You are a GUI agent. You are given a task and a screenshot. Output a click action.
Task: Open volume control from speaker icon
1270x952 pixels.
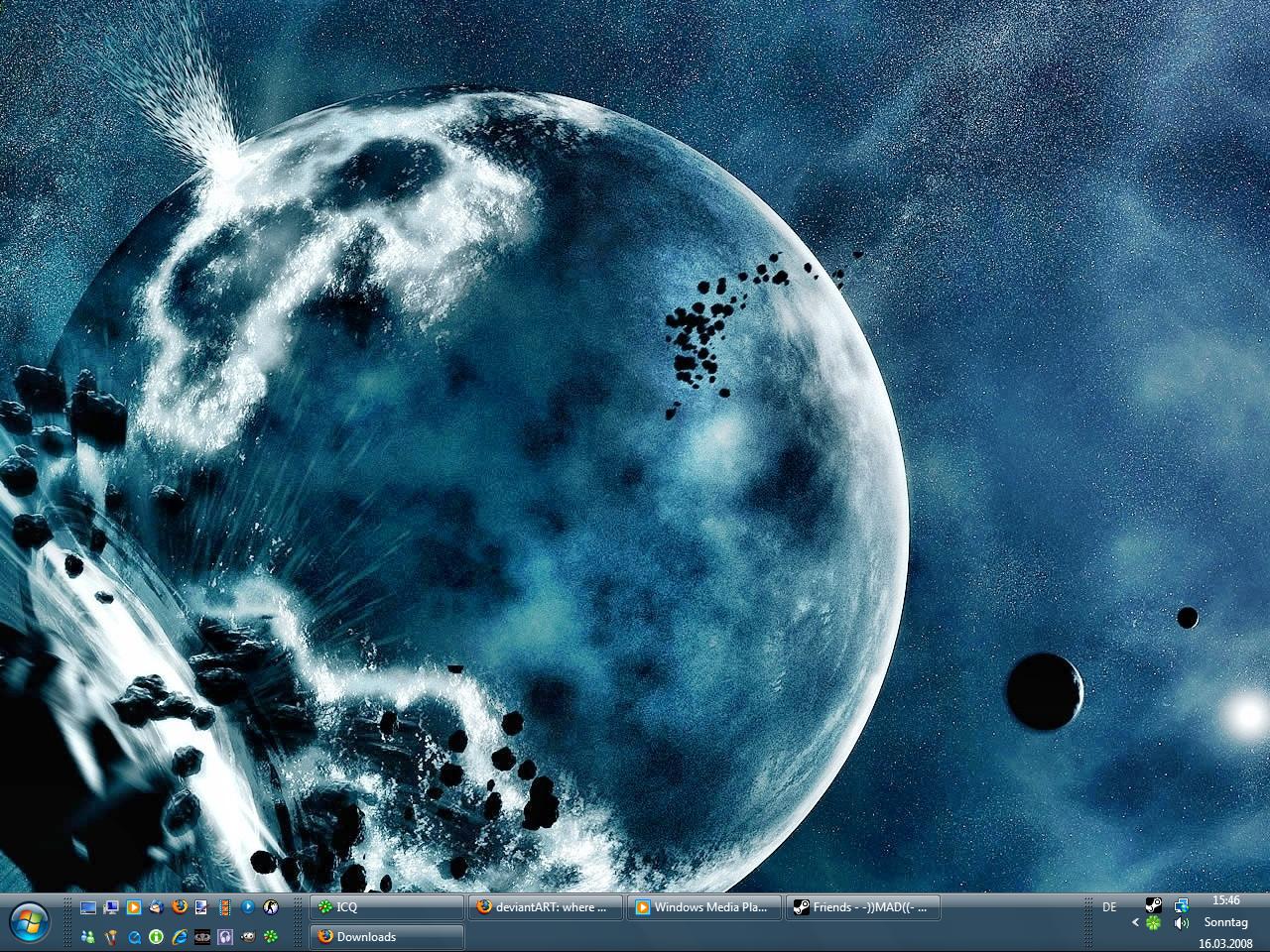pyautogui.click(x=1181, y=923)
